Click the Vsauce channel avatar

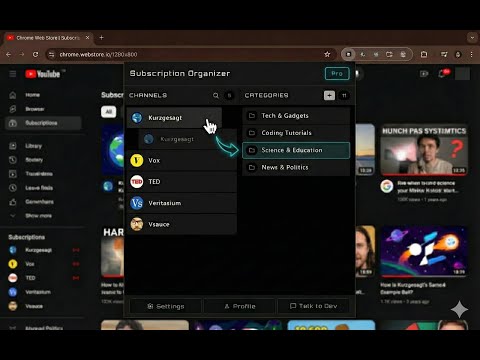click(x=137, y=224)
